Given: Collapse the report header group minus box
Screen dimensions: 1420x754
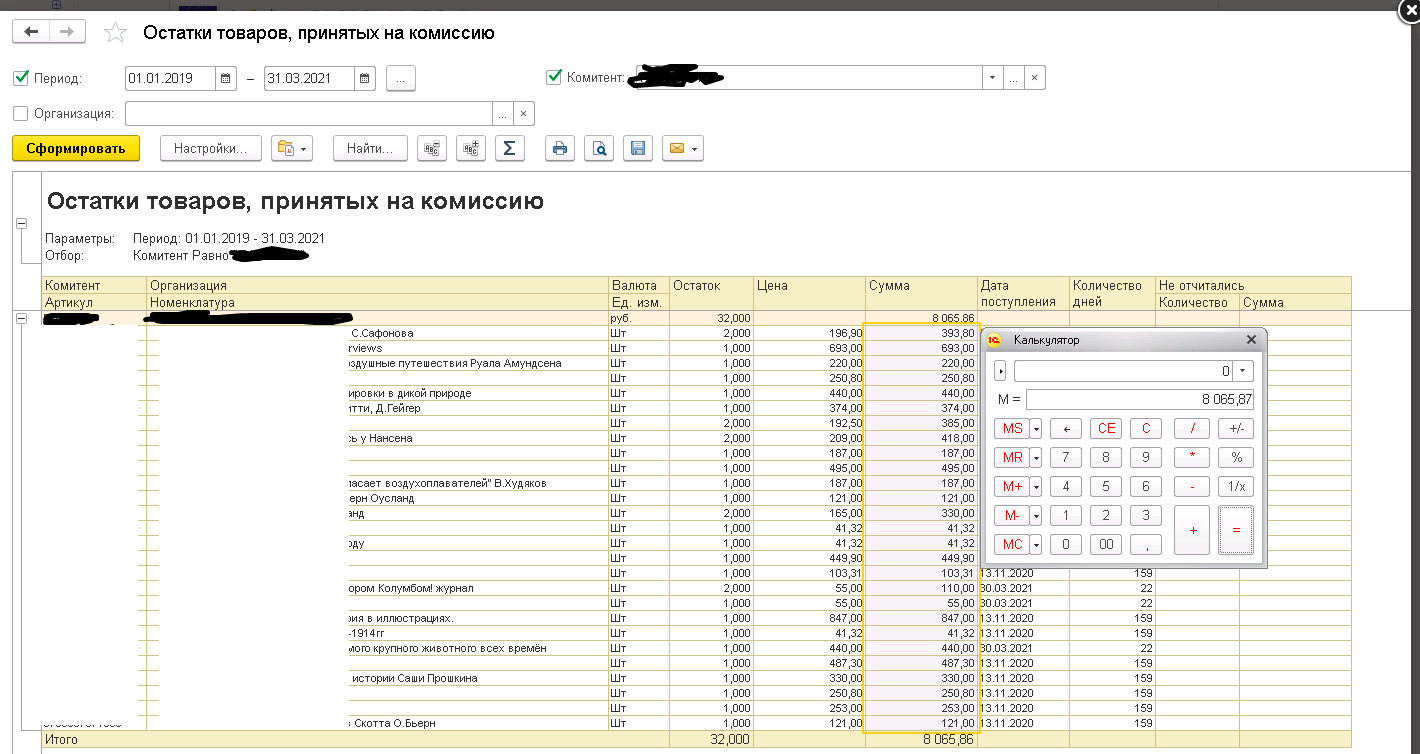Looking at the screenshot, I should pos(22,224).
